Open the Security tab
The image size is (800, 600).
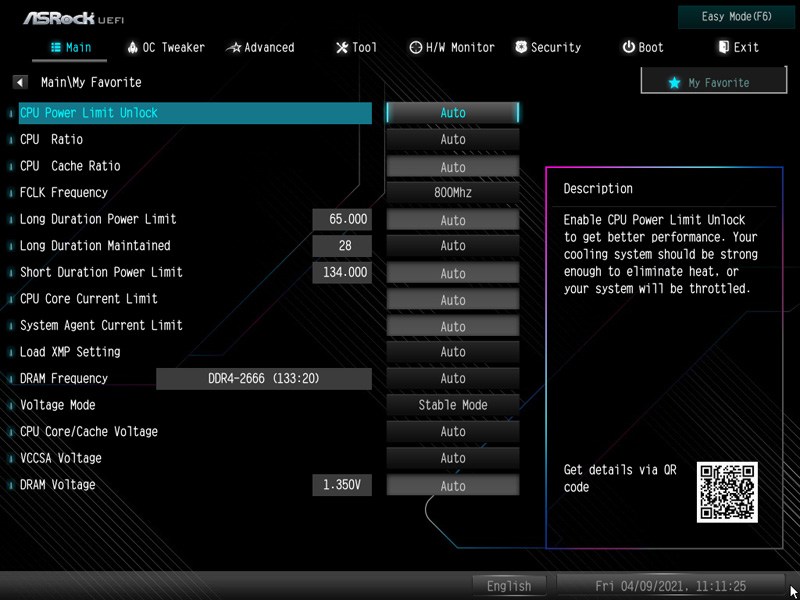coord(548,48)
